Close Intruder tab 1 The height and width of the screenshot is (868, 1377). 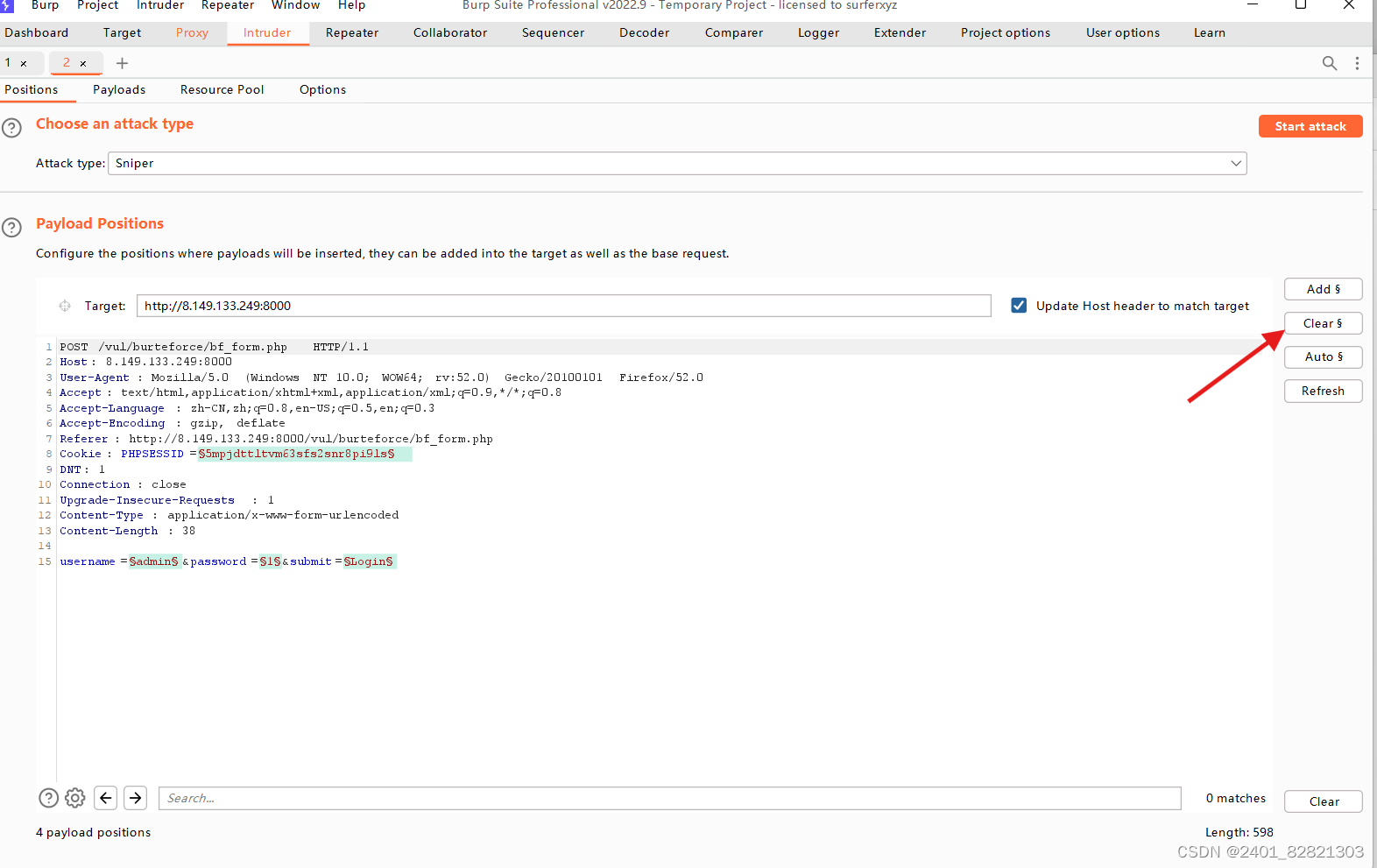tap(24, 64)
